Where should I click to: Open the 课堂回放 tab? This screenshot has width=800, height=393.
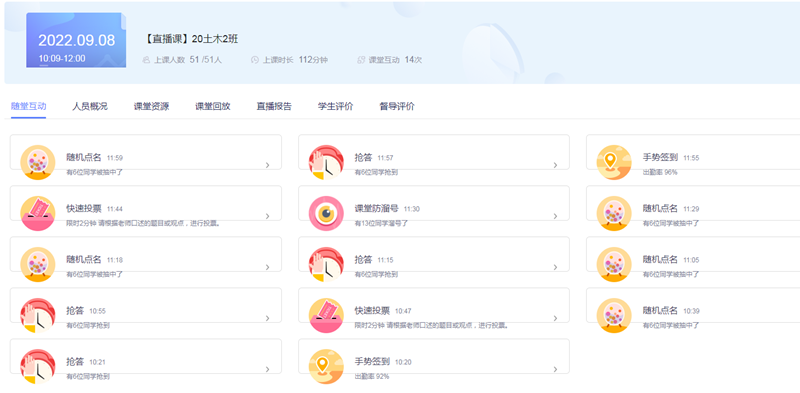click(x=213, y=107)
